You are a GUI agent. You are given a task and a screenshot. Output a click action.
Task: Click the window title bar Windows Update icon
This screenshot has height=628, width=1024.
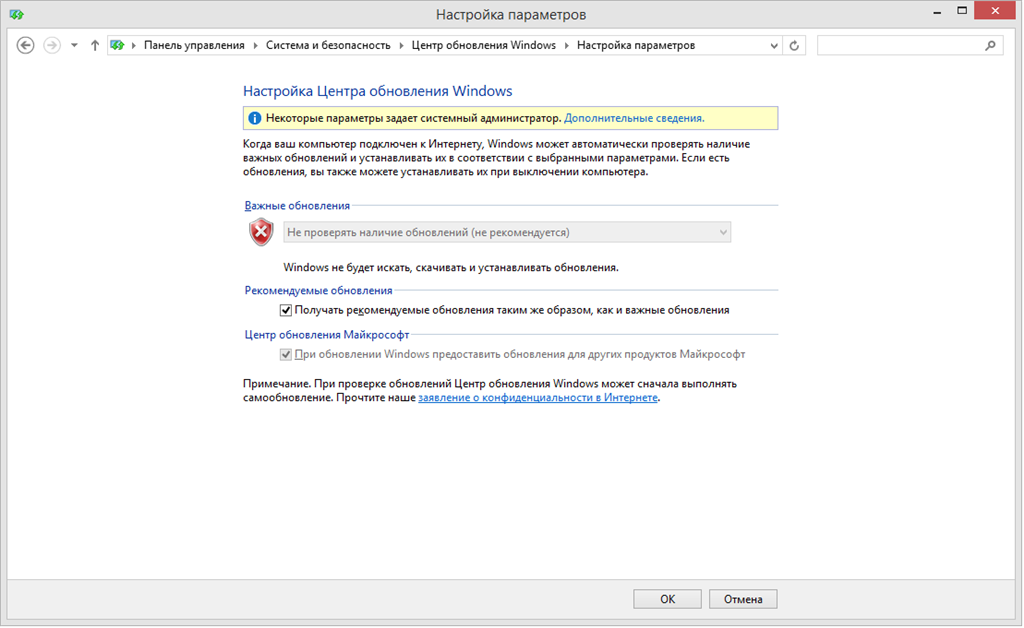(x=16, y=14)
